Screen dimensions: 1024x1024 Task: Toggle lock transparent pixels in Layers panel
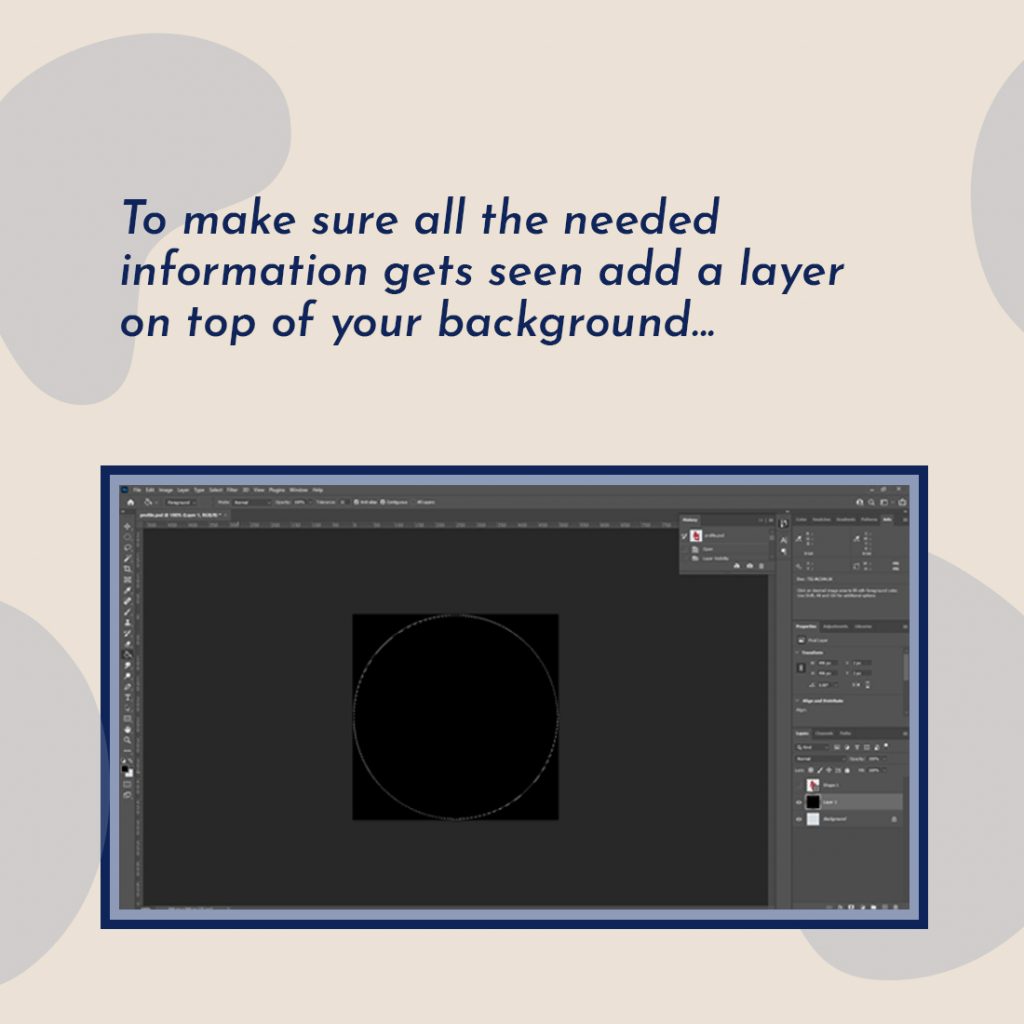click(x=810, y=770)
